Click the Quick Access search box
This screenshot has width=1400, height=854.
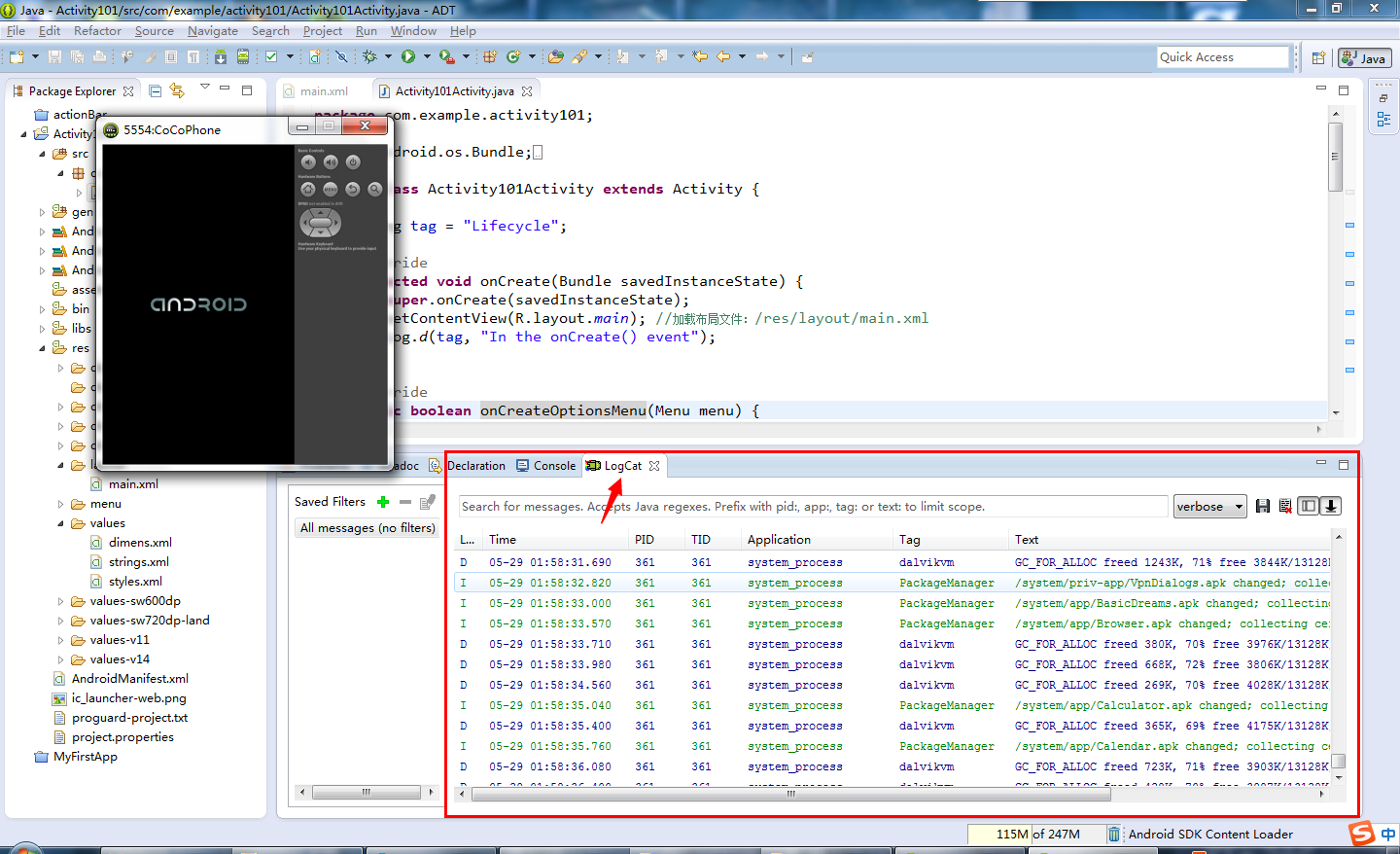pyautogui.click(x=1223, y=57)
